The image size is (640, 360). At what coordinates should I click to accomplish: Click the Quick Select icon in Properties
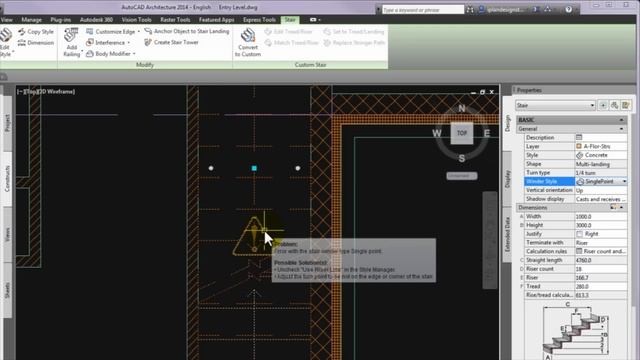coord(625,105)
